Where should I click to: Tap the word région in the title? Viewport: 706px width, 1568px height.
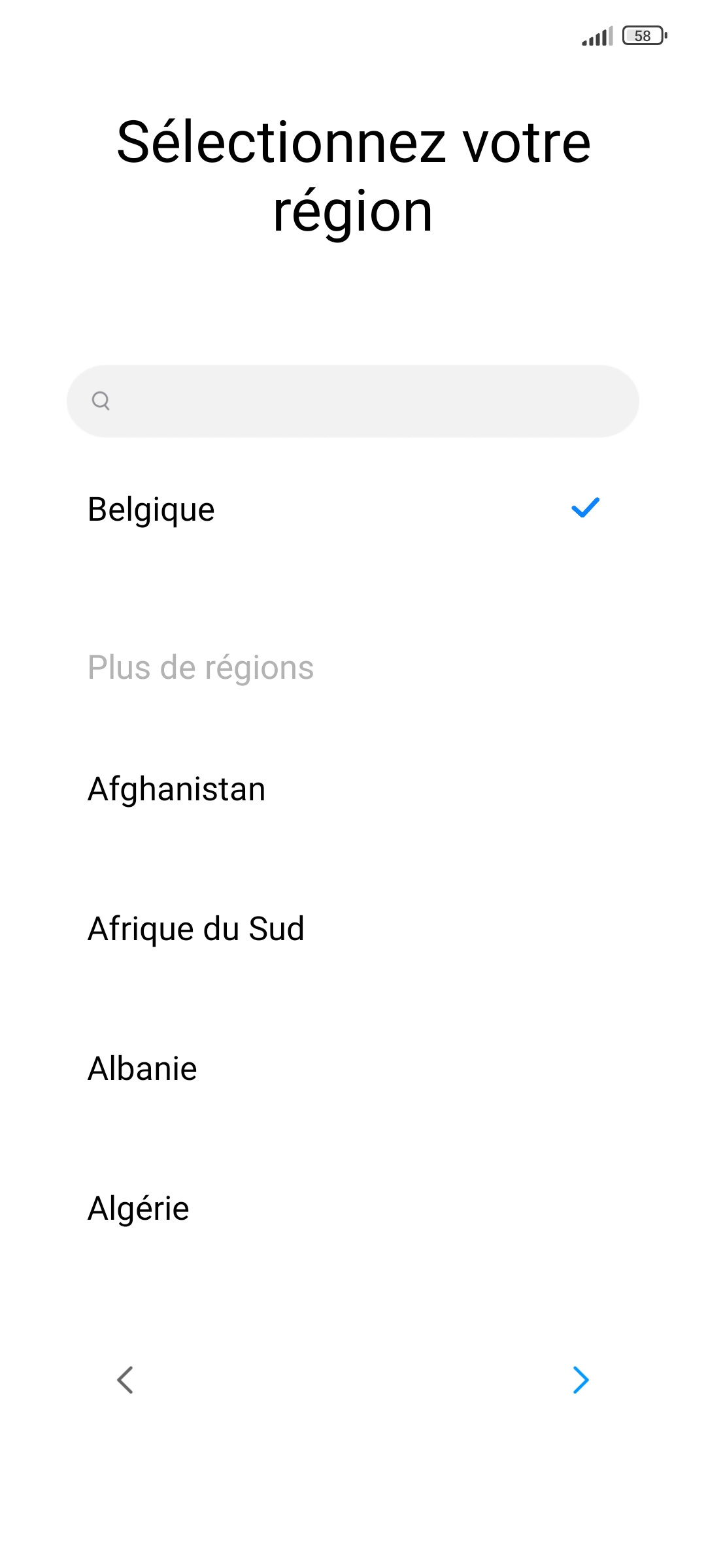[353, 212]
